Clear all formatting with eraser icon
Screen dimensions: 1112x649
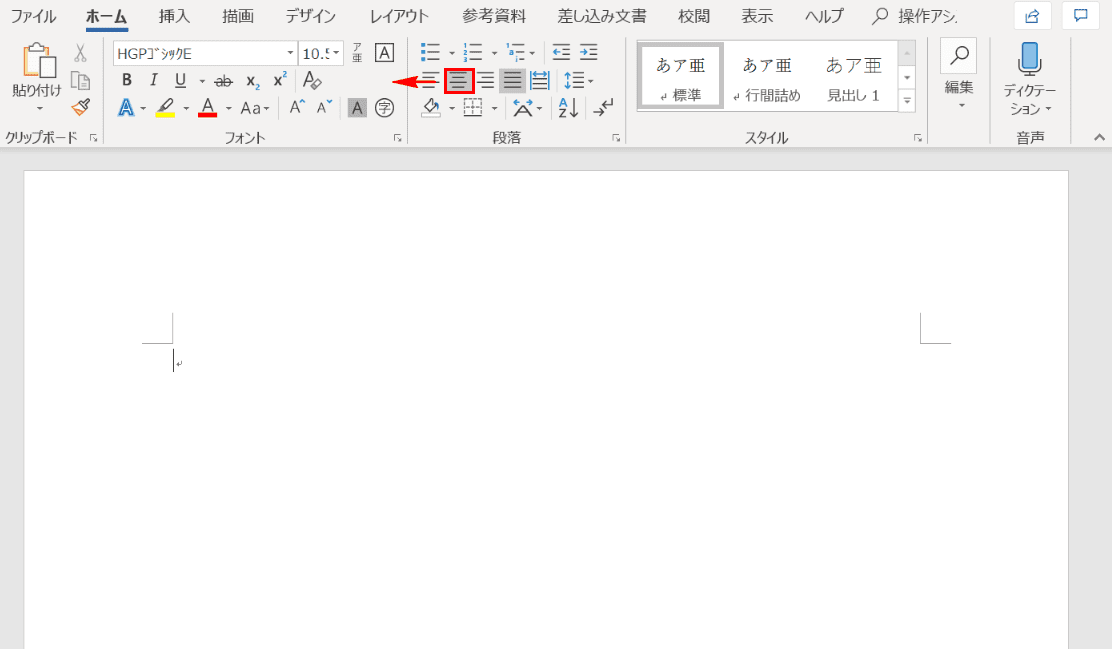pos(311,80)
